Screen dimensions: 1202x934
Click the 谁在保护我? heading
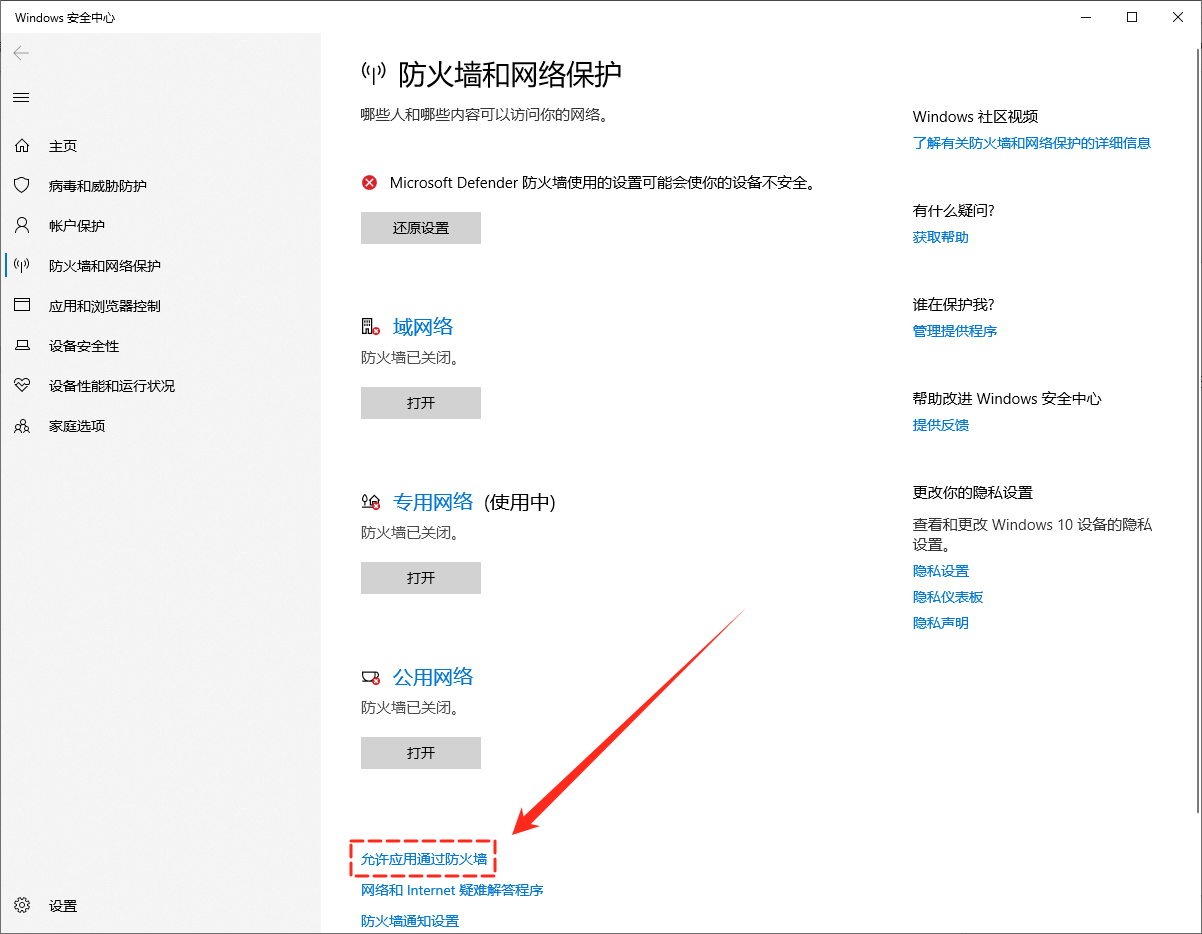coord(954,305)
